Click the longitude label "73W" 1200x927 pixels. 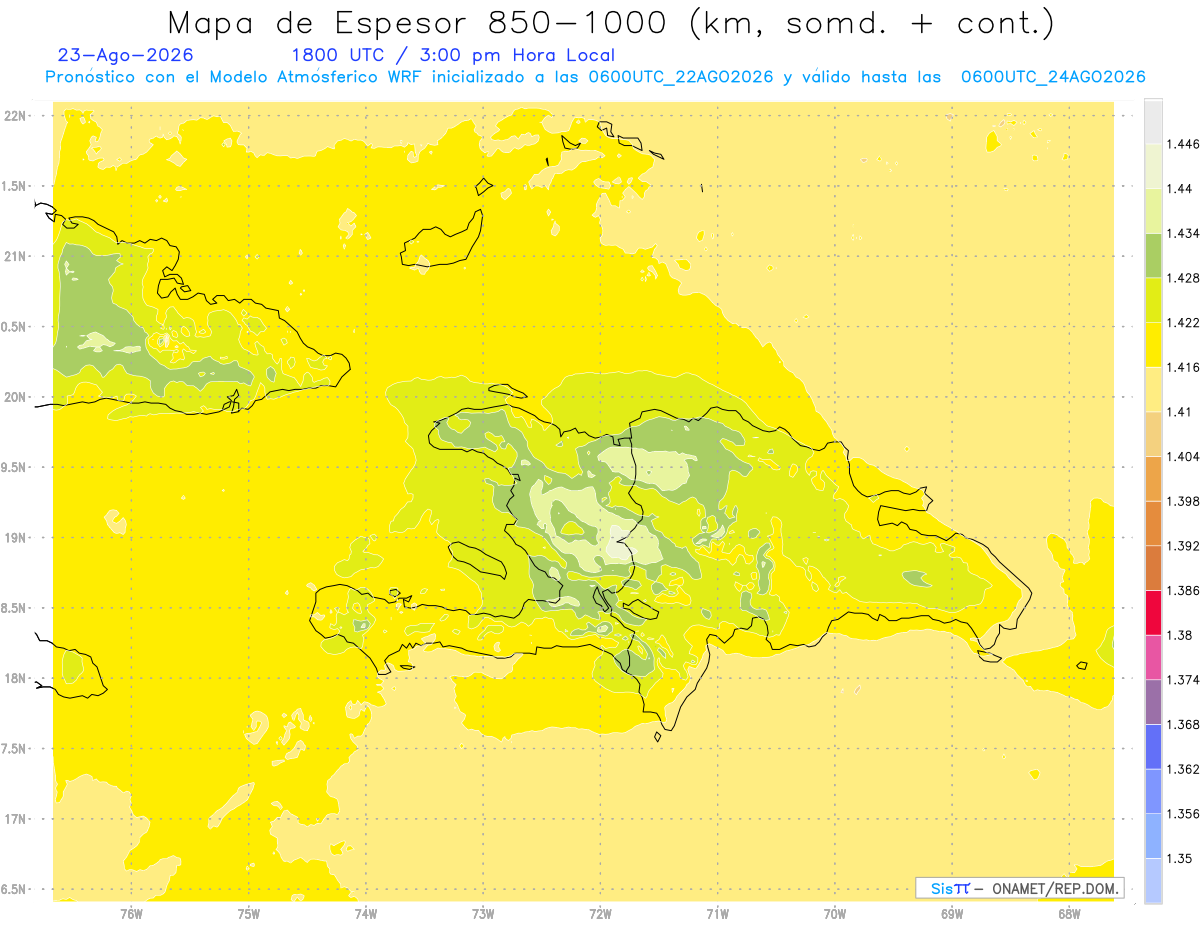[x=483, y=913]
